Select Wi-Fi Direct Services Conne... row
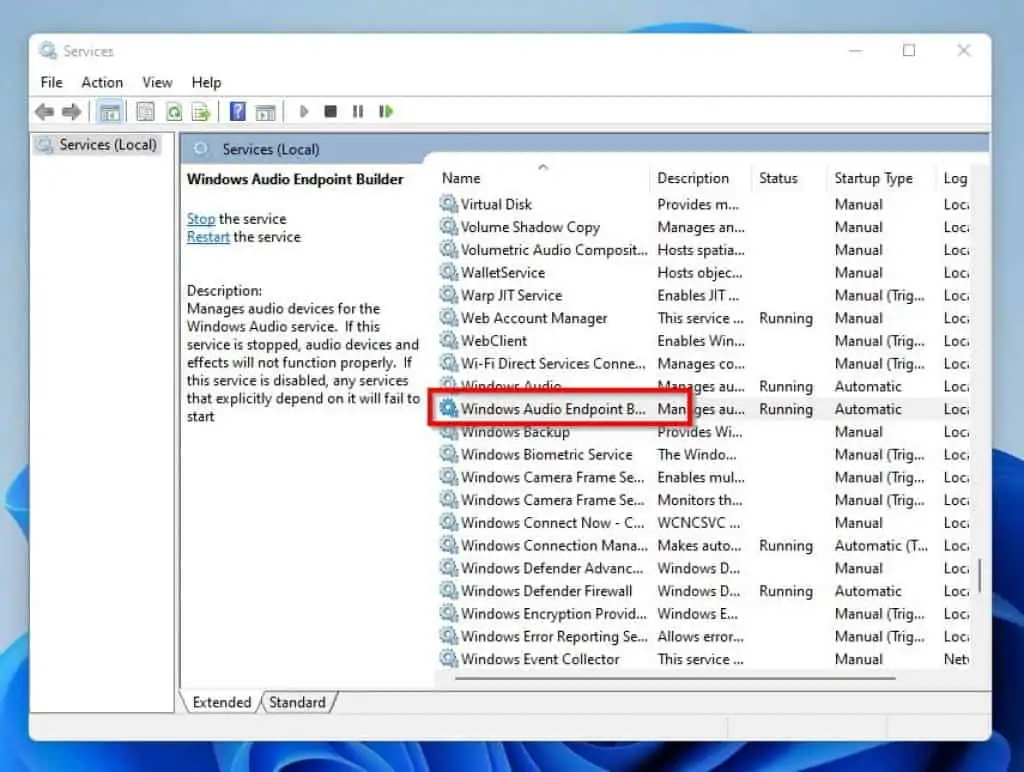 [553, 363]
